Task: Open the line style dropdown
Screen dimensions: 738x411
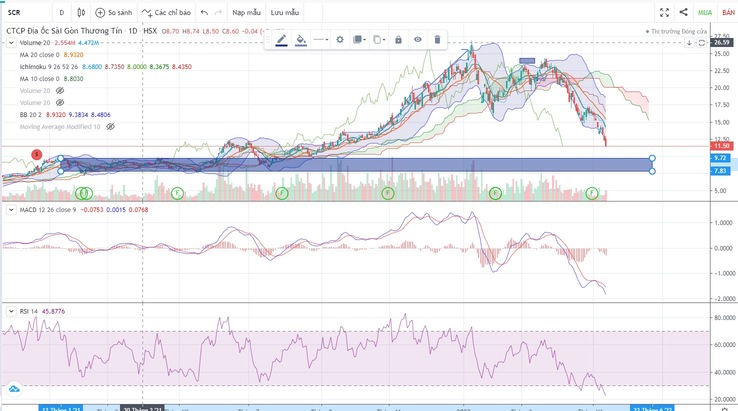Action: (321, 40)
